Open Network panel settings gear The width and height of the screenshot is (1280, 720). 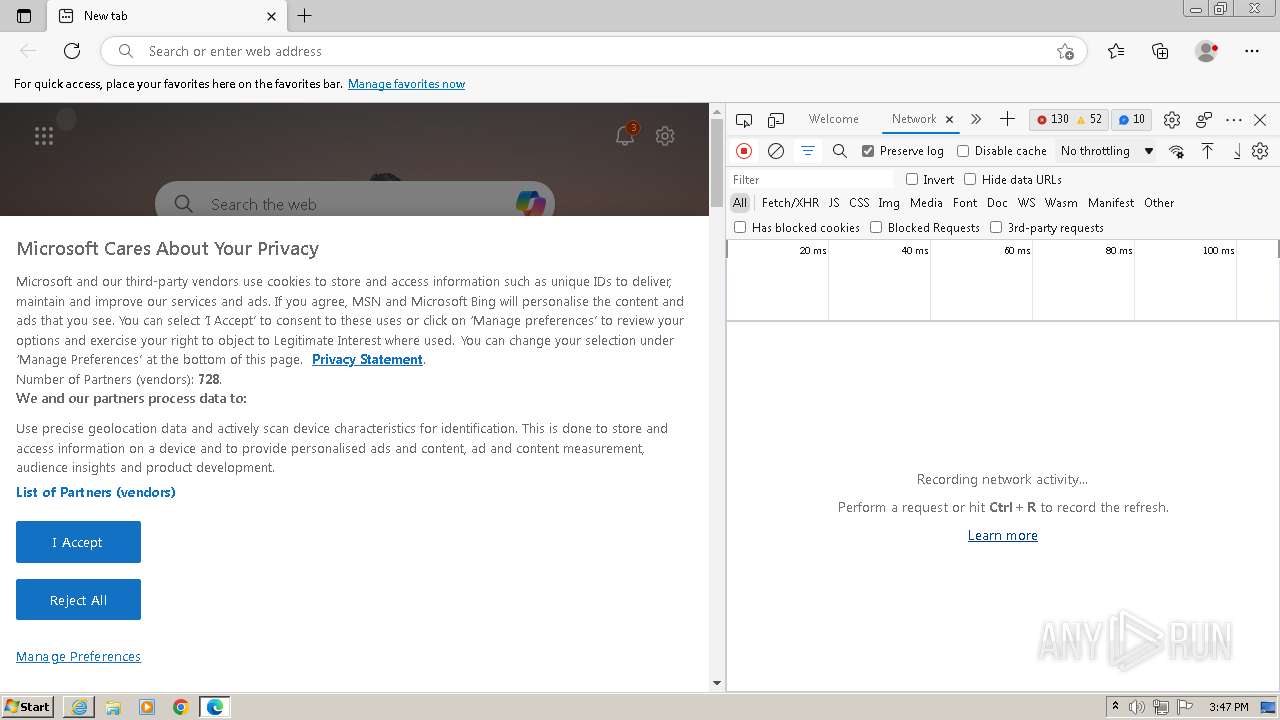point(1260,151)
